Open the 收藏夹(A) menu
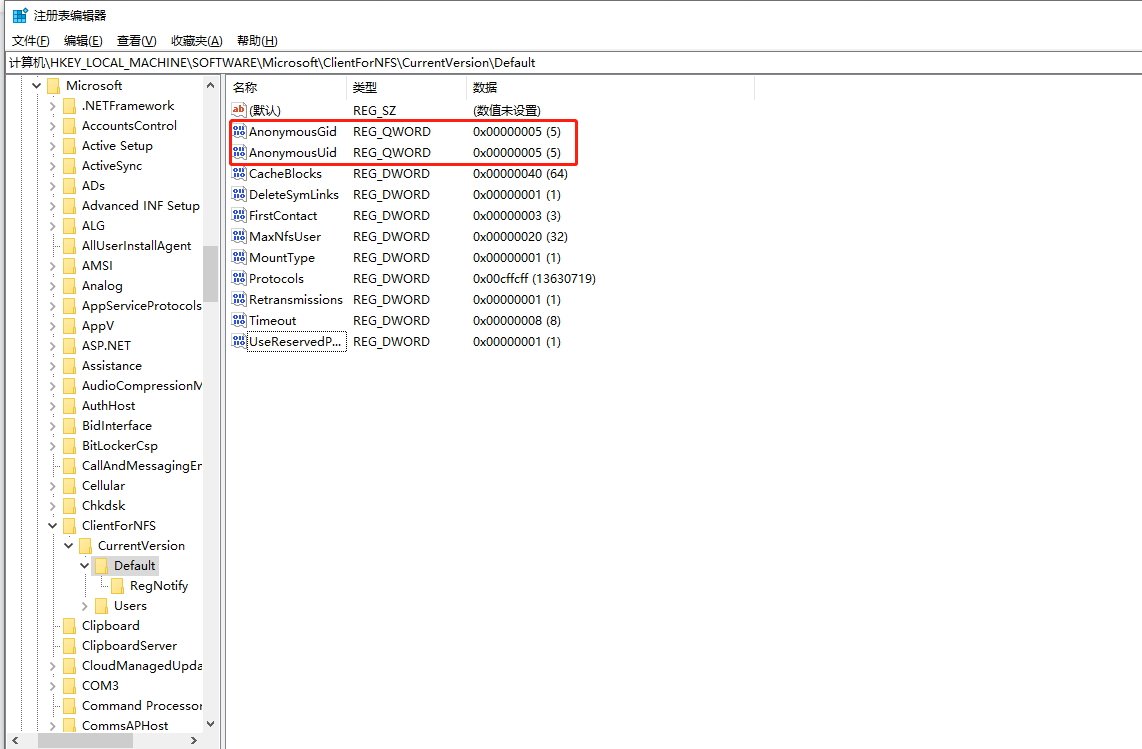Image resolution: width=1142 pixels, height=749 pixels. [x=197, y=41]
